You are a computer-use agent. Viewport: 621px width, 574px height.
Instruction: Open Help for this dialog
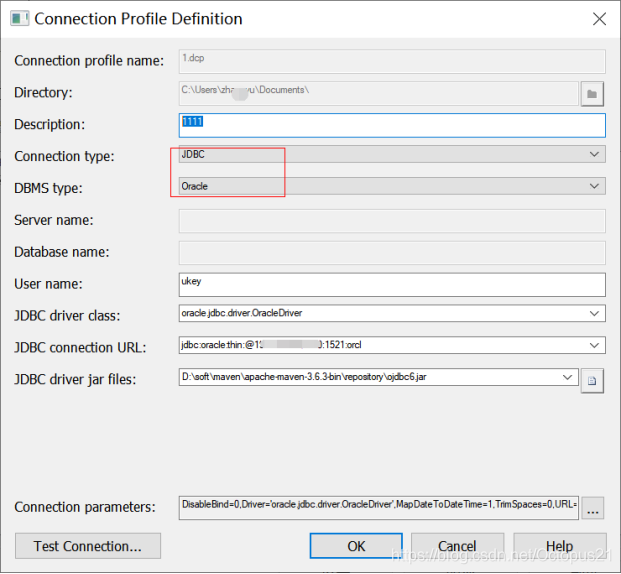(x=560, y=546)
